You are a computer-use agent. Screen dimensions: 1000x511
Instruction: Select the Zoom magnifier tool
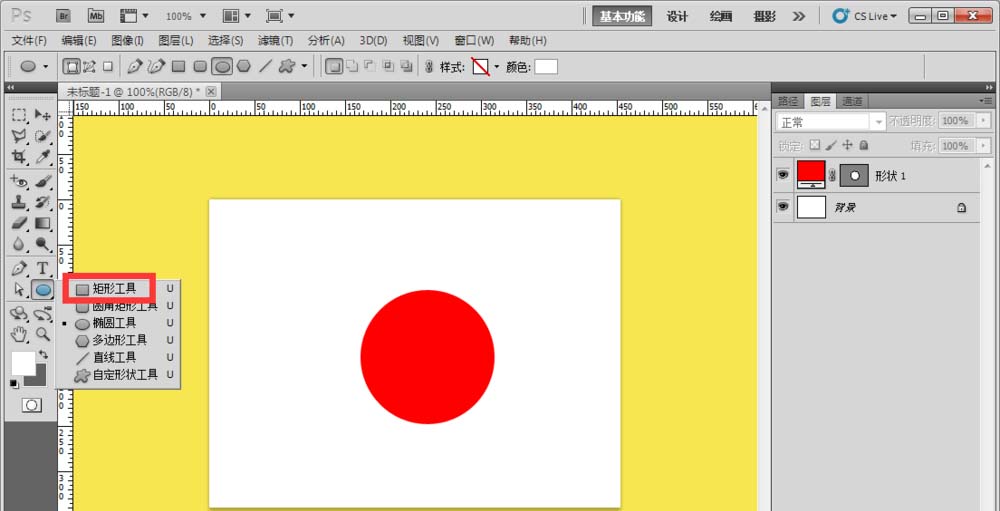point(43,334)
